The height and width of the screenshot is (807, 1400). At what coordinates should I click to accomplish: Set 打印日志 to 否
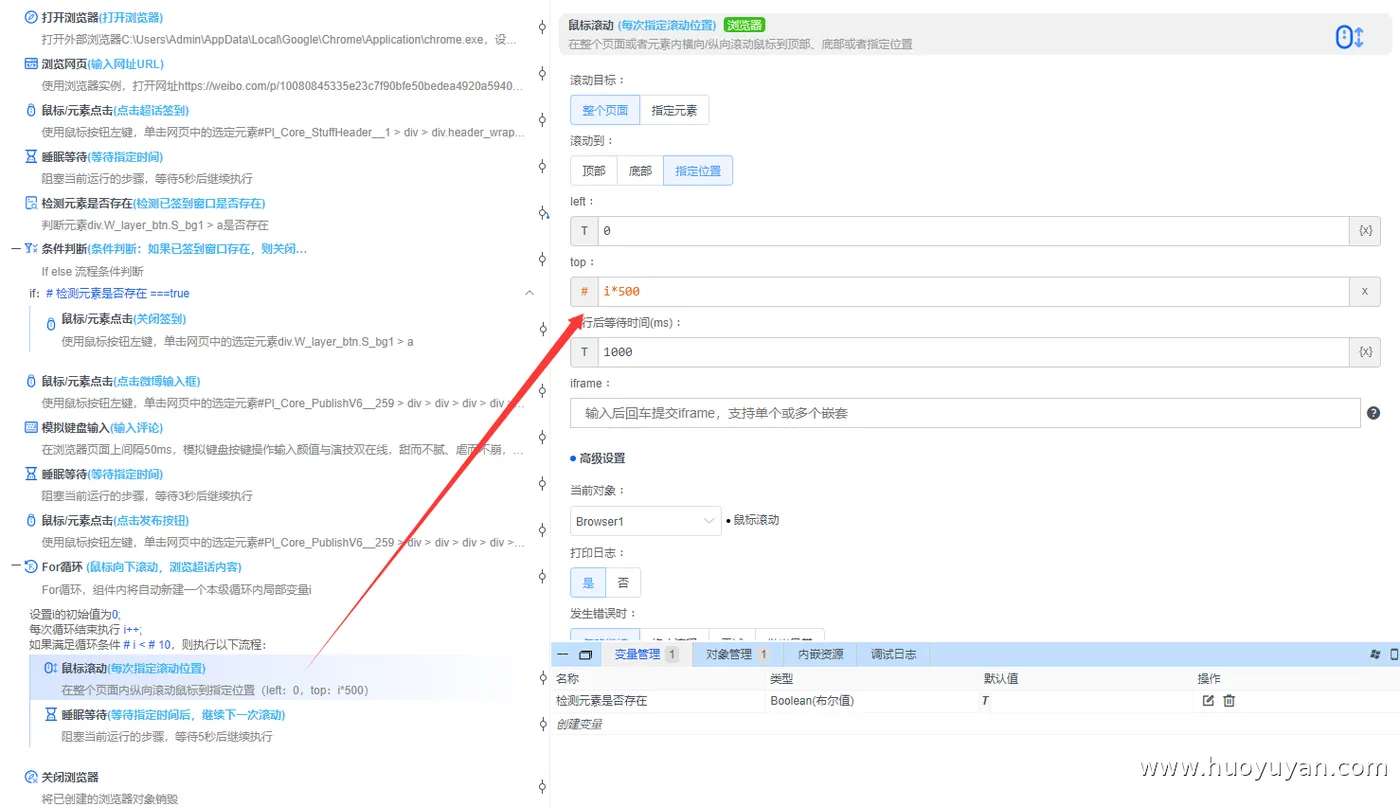623,582
